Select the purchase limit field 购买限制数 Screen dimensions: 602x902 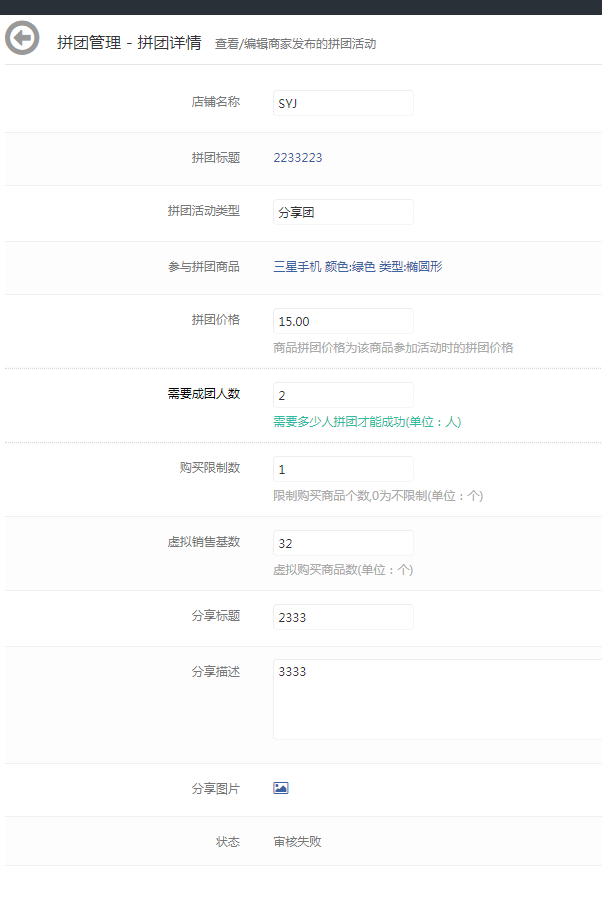point(342,469)
